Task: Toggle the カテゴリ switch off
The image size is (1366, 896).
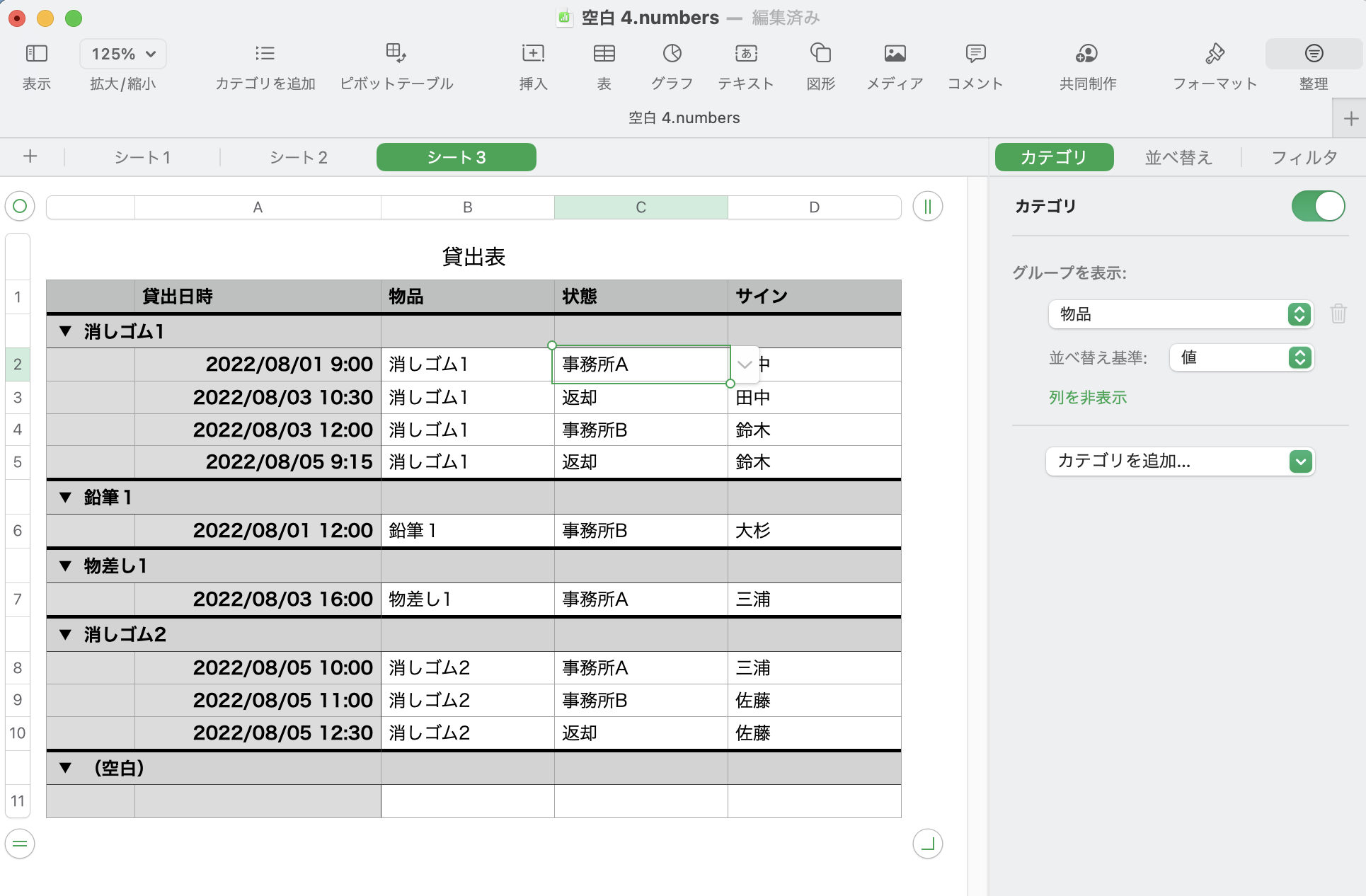Action: coord(1317,206)
